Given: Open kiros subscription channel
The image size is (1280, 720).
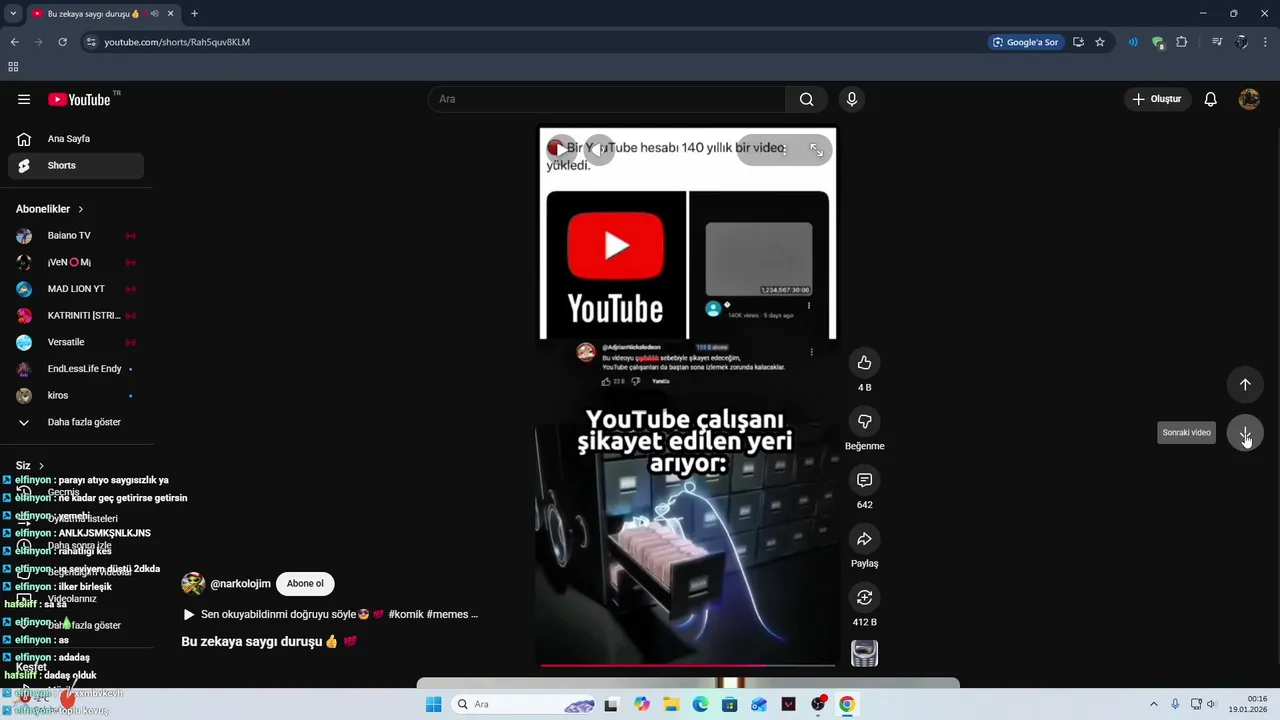Looking at the screenshot, I should [76, 396].
